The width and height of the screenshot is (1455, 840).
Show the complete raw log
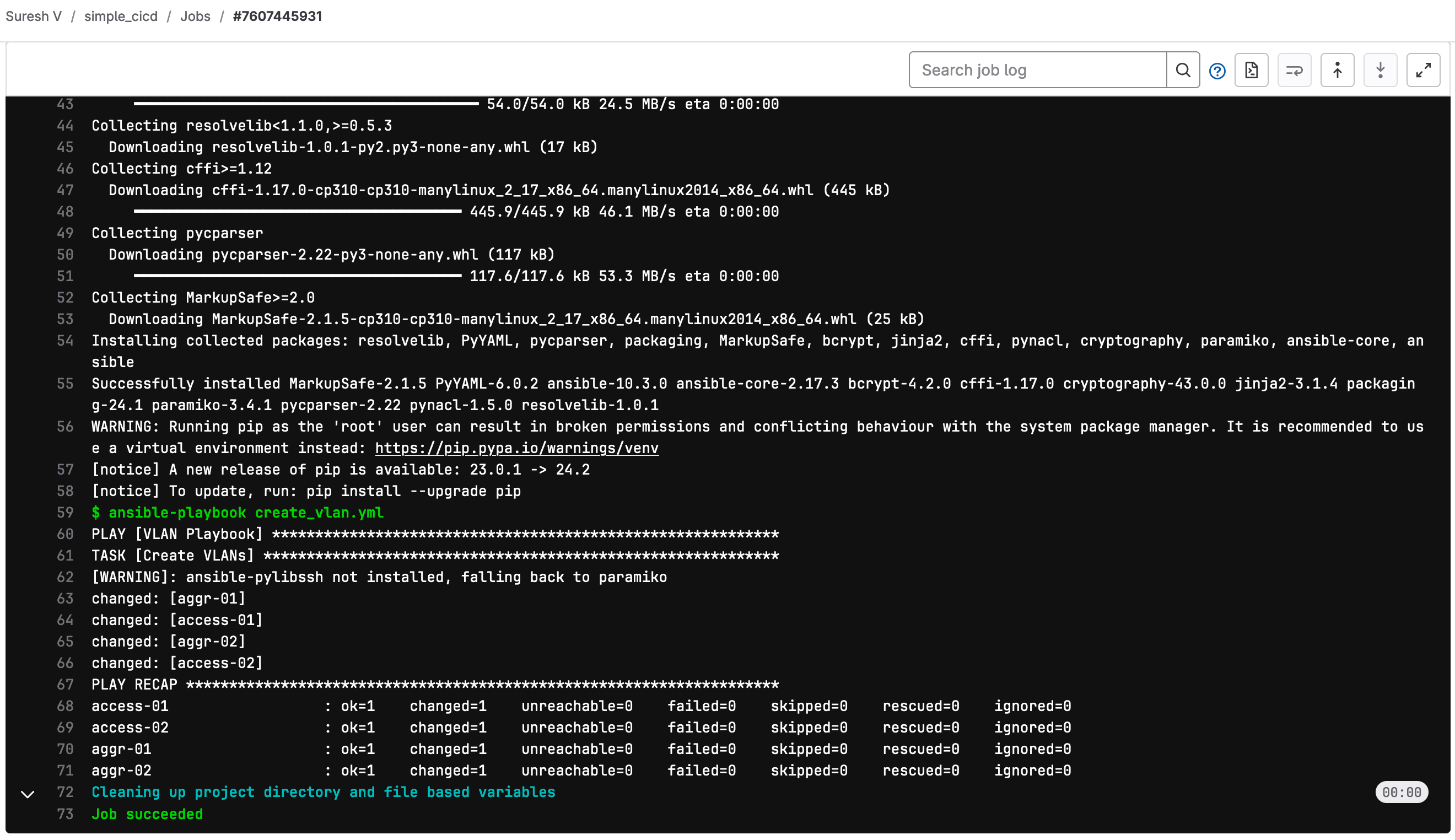click(1251, 71)
